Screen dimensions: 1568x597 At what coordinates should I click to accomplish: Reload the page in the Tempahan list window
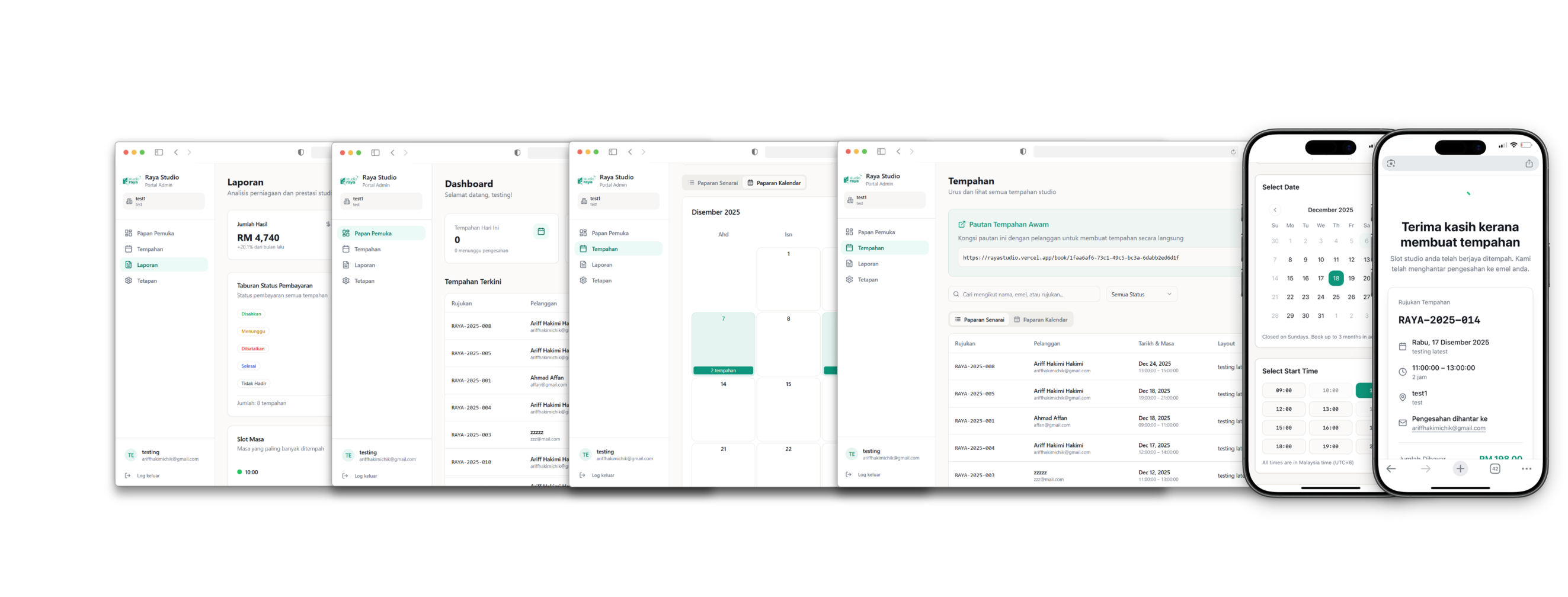tap(1233, 152)
